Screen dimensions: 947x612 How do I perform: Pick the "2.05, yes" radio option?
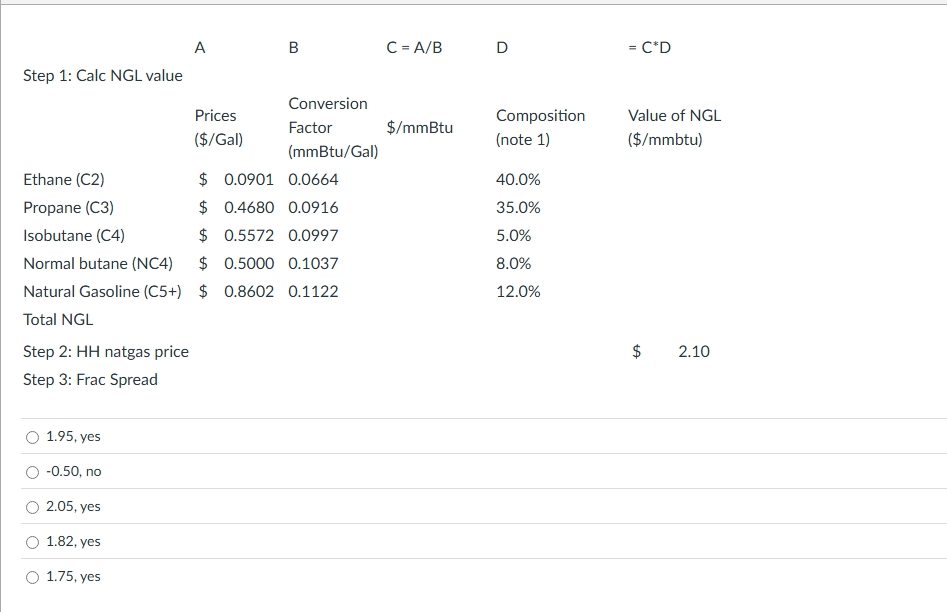click(x=33, y=507)
